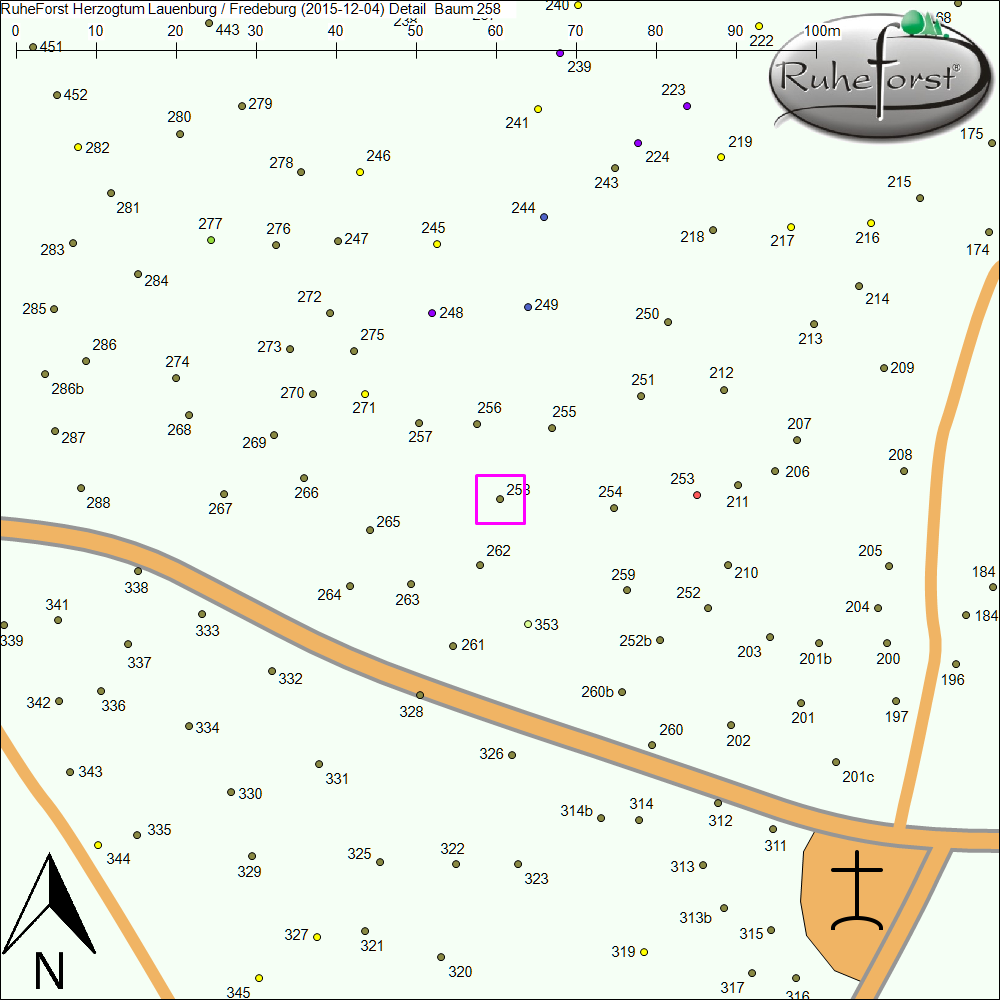The image size is (1000, 1000).
Task: Click highlighted tree 258 inside the magenta box
Action: [500, 498]
